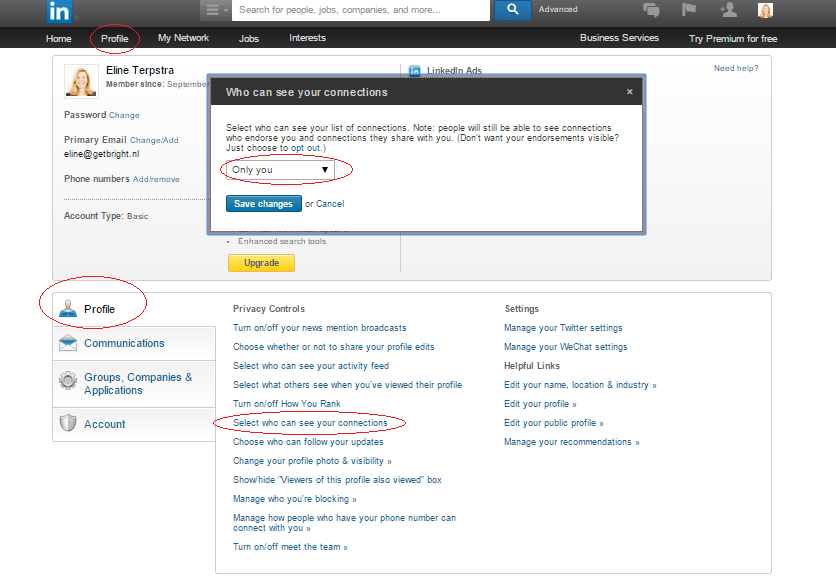Open Groups, Companies & Applications gear section
The height and width of the screenshot is (584, 836).
pos(137,384)
